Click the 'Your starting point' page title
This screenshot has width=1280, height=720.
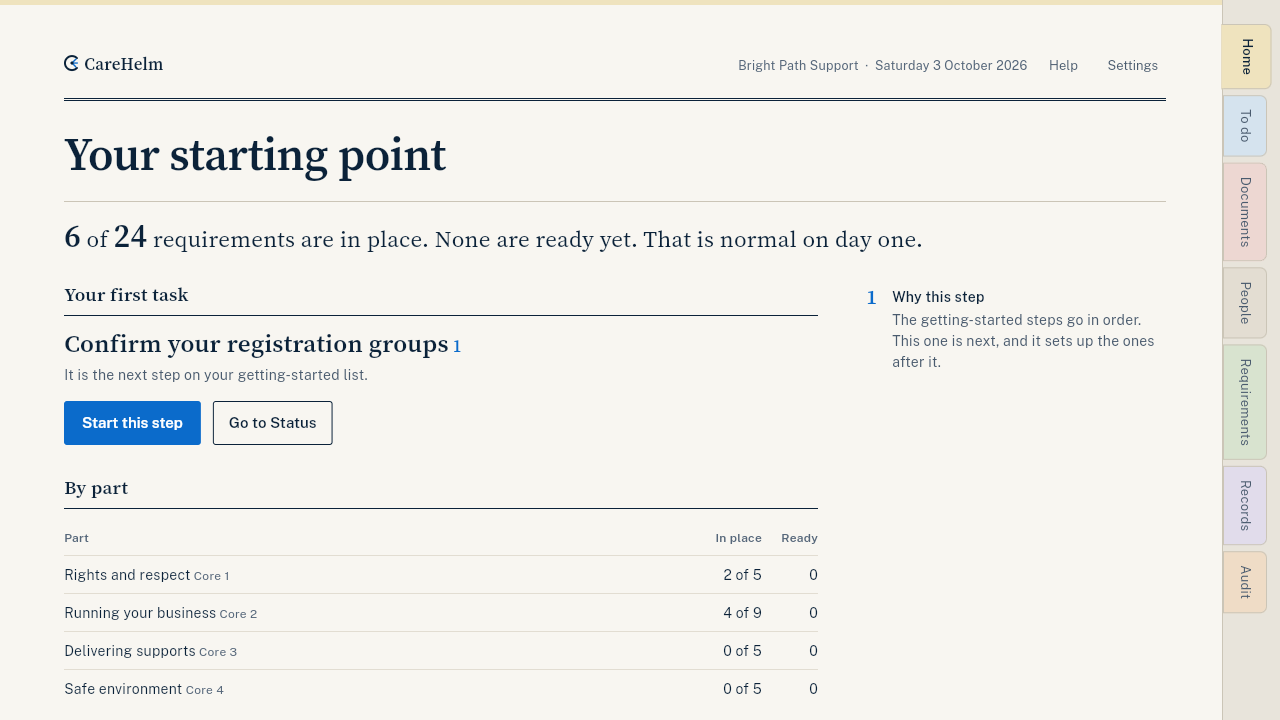255,155
